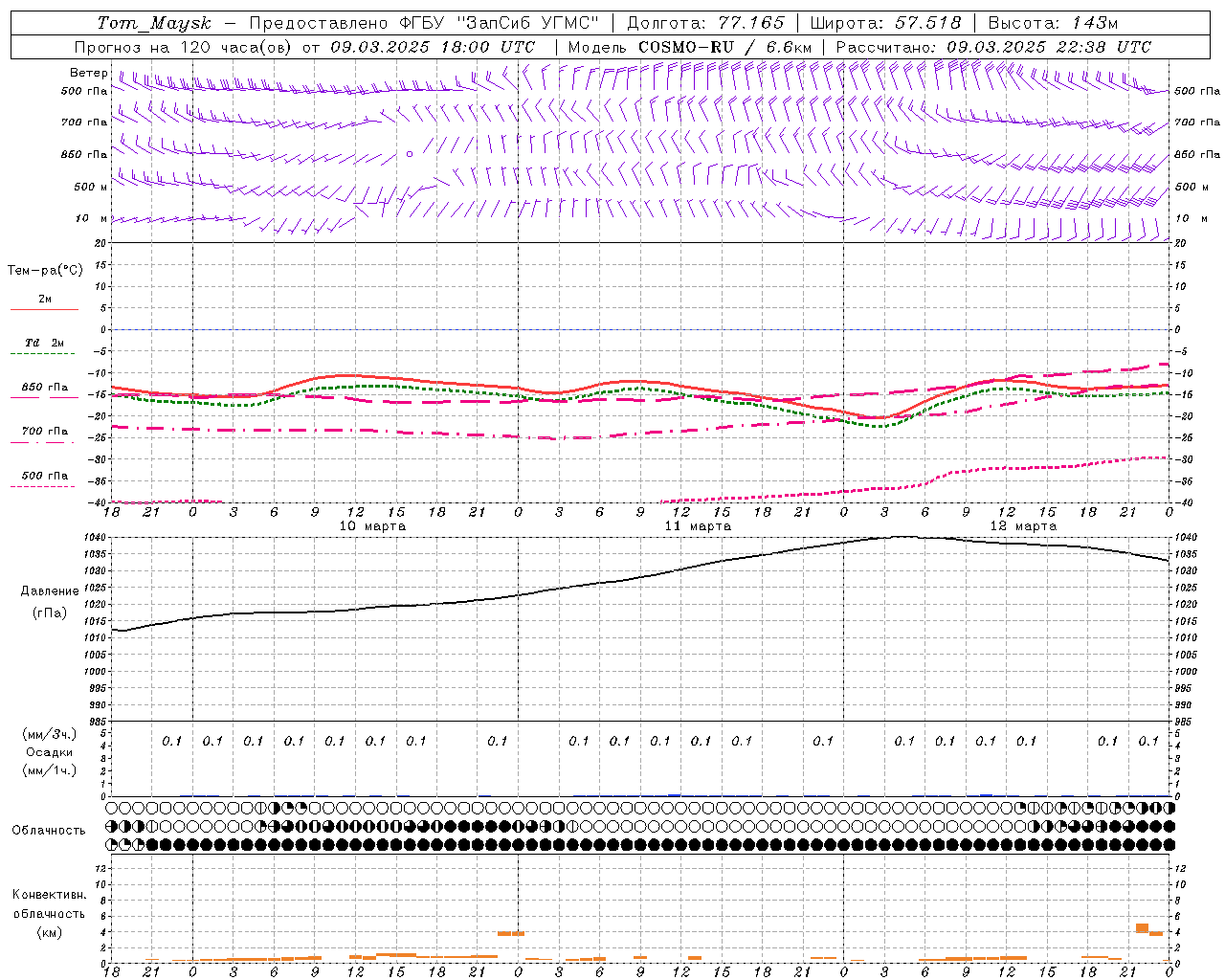Click the '12 марта' date label
The height and width of the screenshot is (980, 1225).
pos(1023,526)
